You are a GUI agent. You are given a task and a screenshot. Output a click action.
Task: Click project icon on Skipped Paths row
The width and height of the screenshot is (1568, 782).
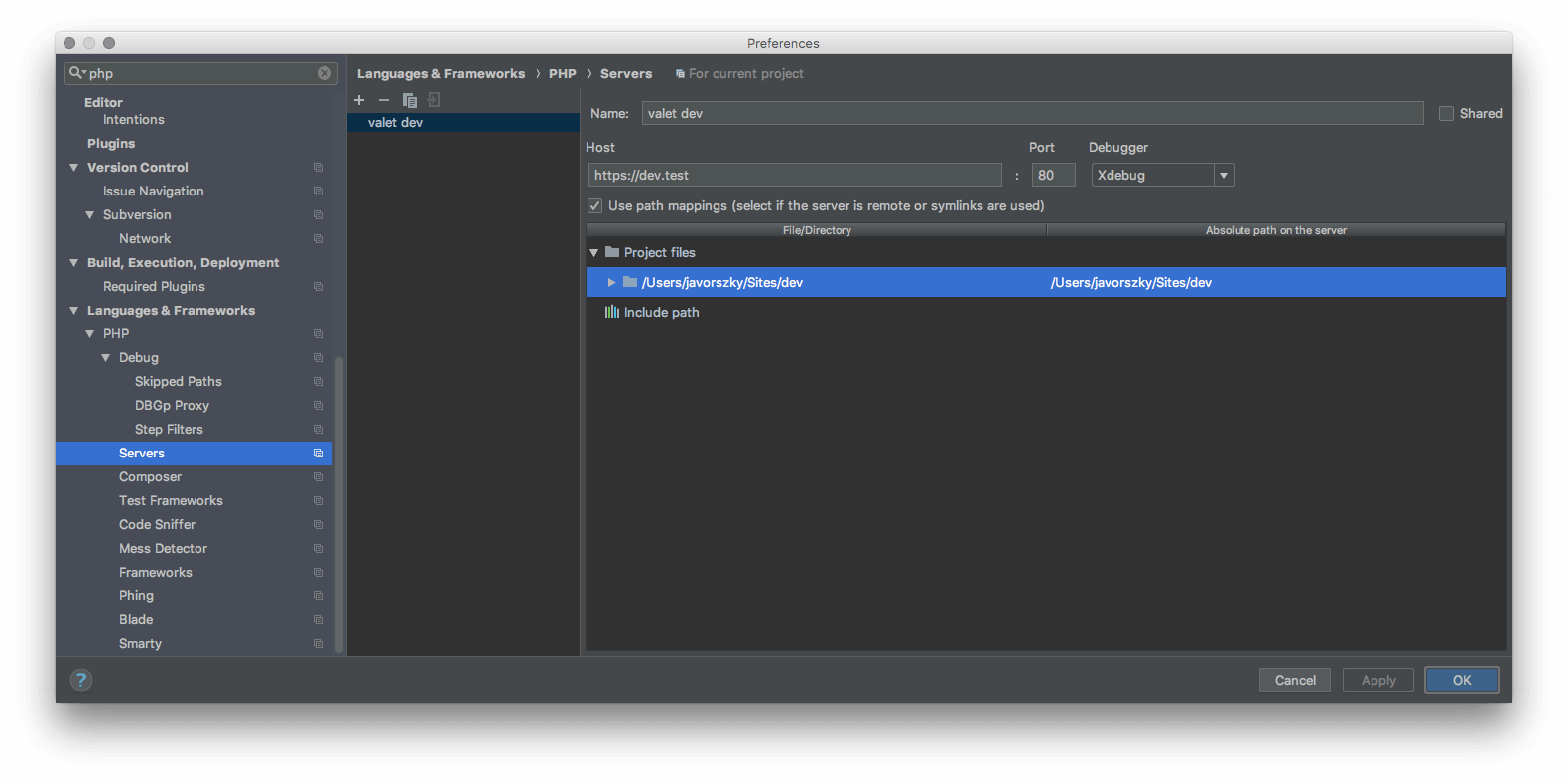point(319,382)
